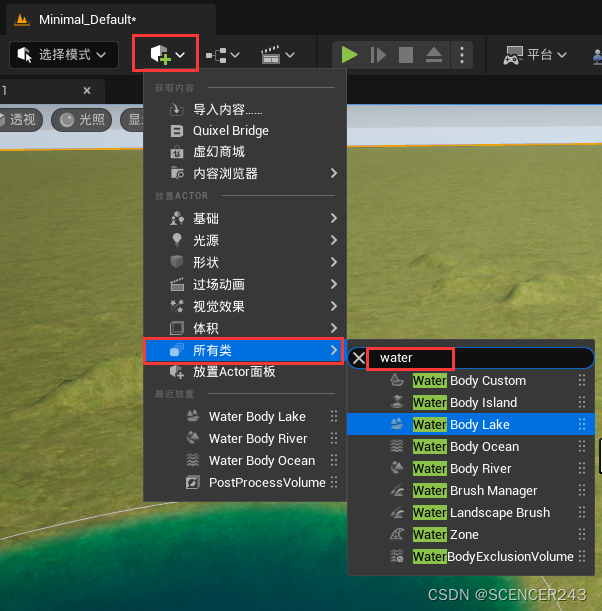
Task: Click recent PostProcessVolume entry
Action: pyautogui.click(x=245, y=483)
